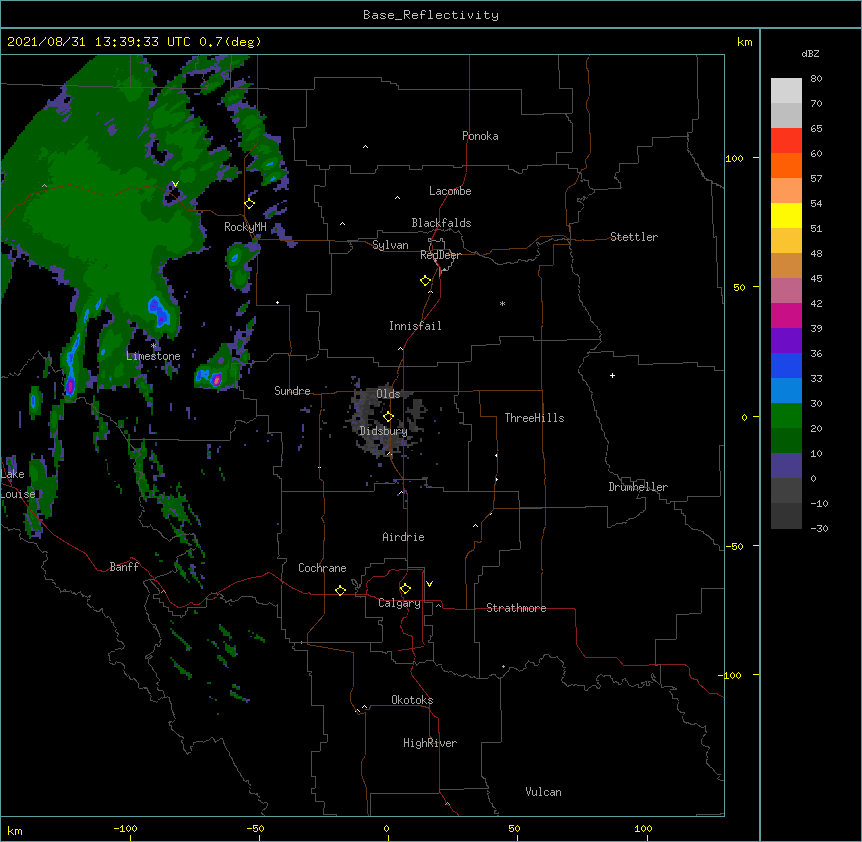
Task: Click the dBZ legend heading
Action: coord(810,53)
